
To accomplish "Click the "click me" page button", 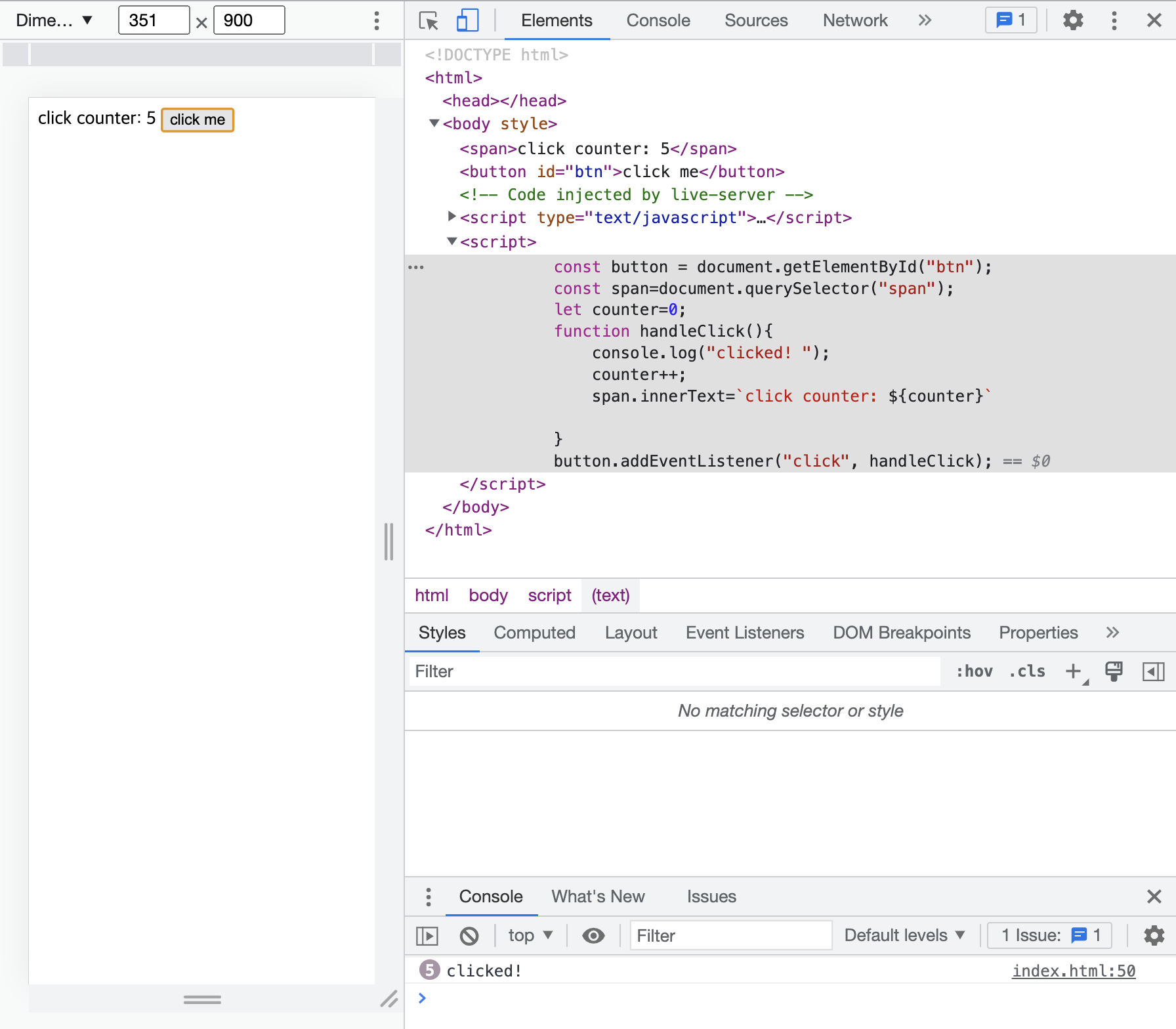I will (x=198, y=119).
